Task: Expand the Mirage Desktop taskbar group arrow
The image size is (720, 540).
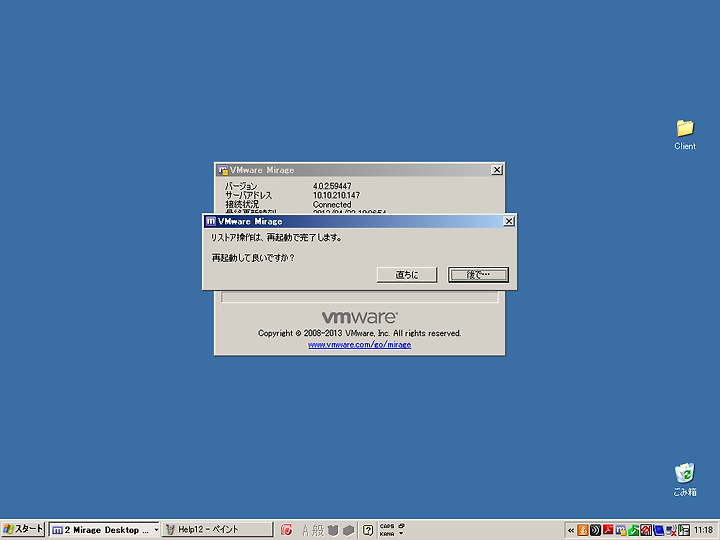Action: [x=156, y=530]
